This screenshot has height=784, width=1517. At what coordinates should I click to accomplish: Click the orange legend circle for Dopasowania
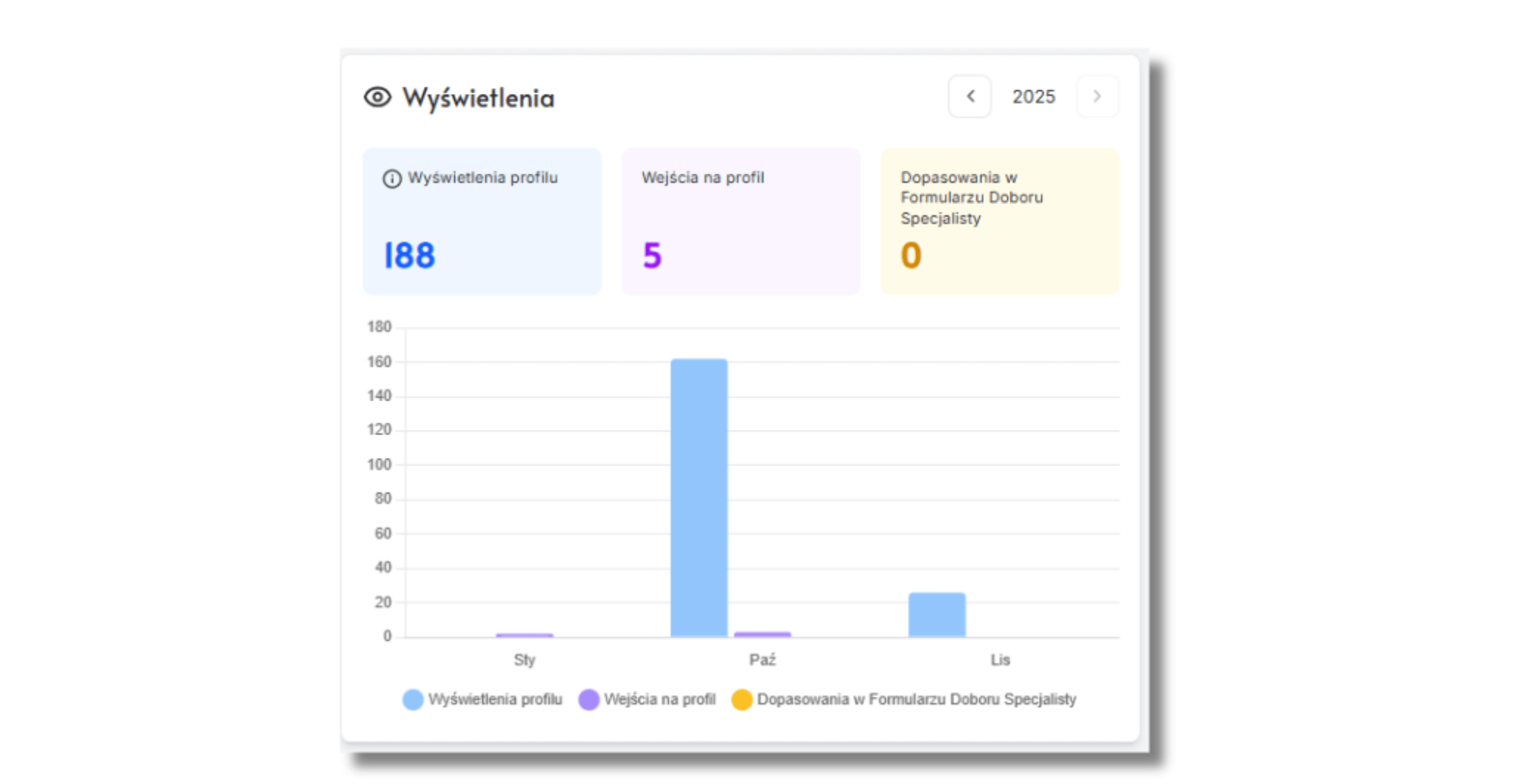(x=742, y=699)
